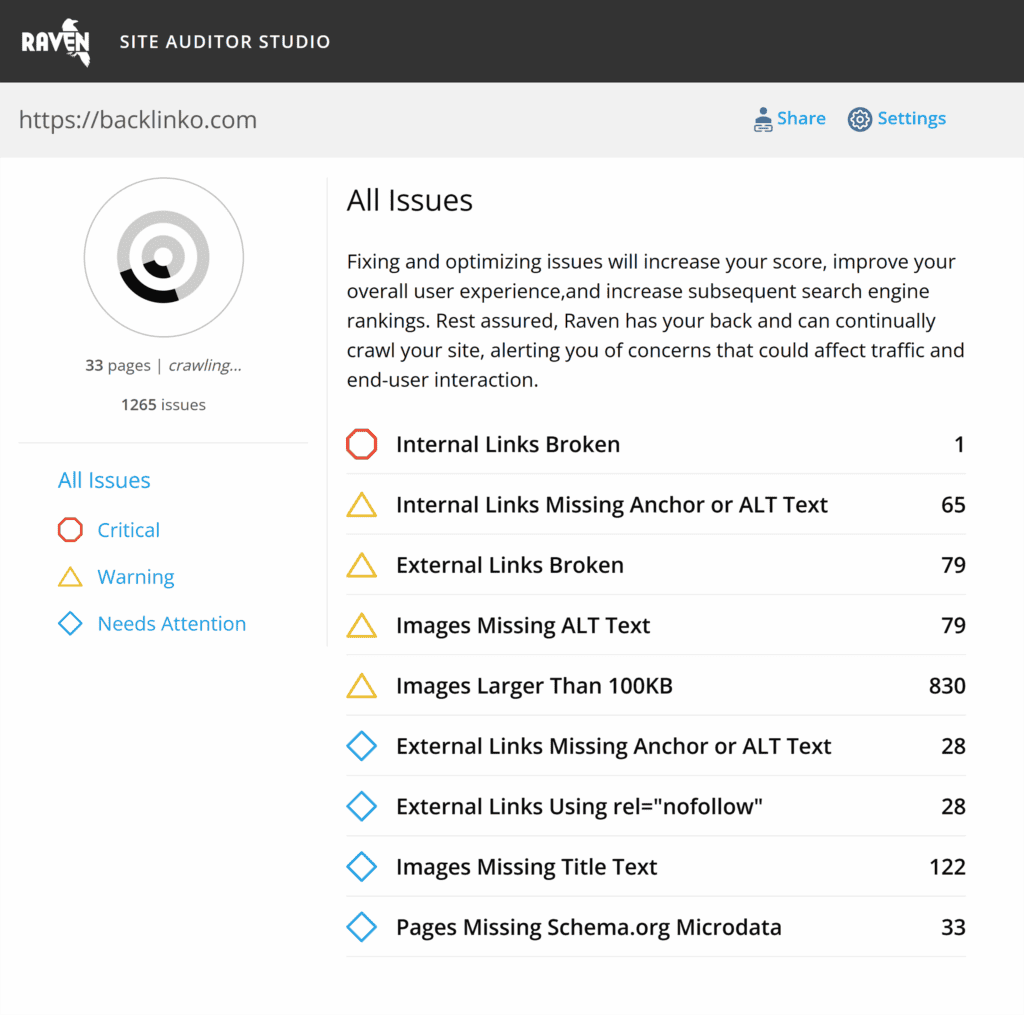Click the warning triangle beside External Links Broken
The width and height of the screenshot is (1024, 1015).
[x=361, y=565]
